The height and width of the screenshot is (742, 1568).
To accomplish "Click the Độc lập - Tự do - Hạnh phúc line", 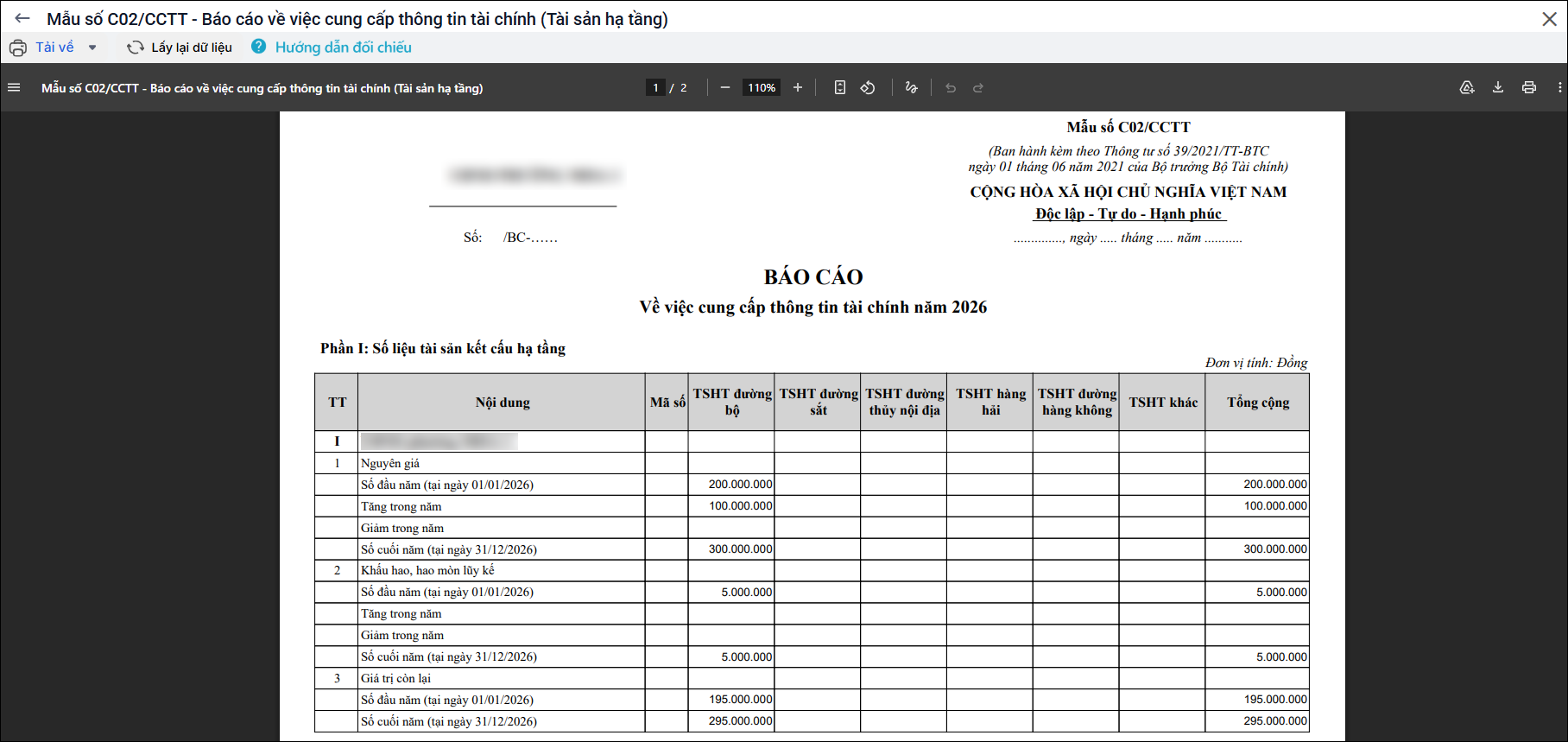I will pos(1129,214).
